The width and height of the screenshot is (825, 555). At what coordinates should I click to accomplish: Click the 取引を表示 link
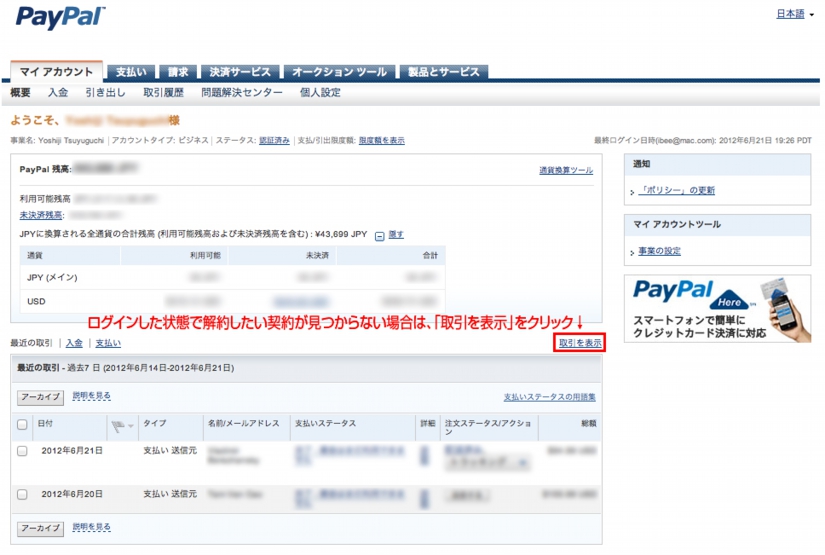click(580, 343)
